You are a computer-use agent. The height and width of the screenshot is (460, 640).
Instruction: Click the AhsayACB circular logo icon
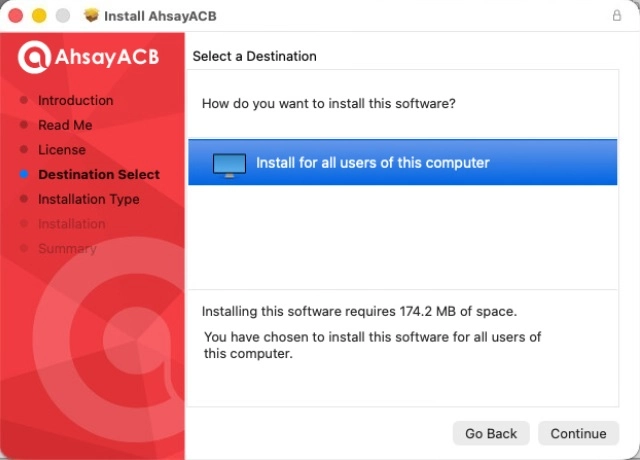(33, 57)
